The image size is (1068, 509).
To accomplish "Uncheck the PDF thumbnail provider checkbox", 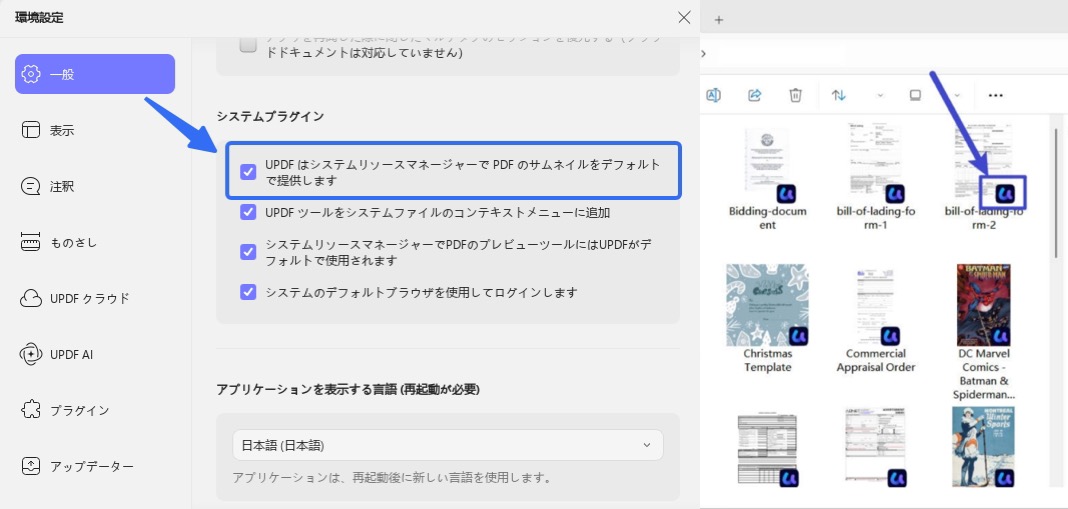I will coord(248,172).
